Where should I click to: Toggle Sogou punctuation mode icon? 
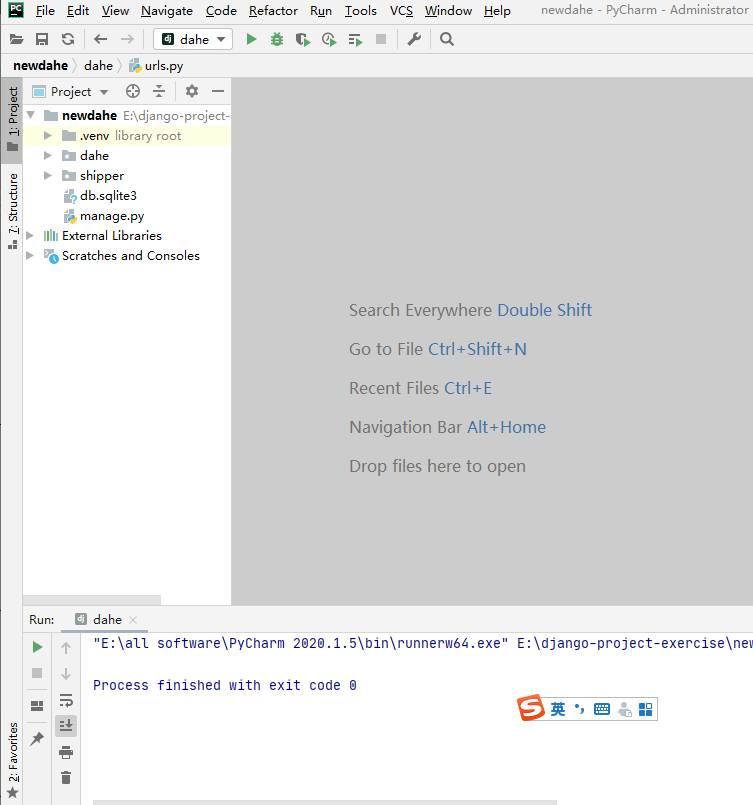pyautogui.click(x=580, y=710)
